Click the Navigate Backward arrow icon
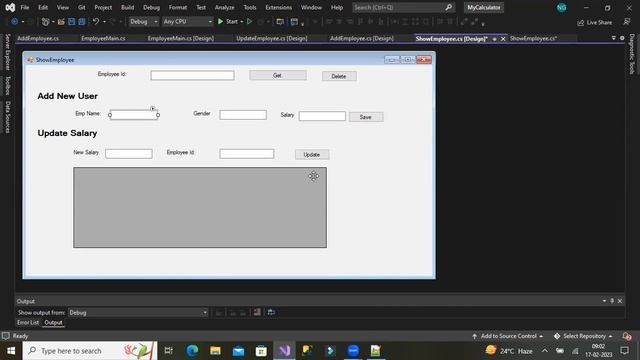Screen dimensions: 640x360 (x=14, y=22)
